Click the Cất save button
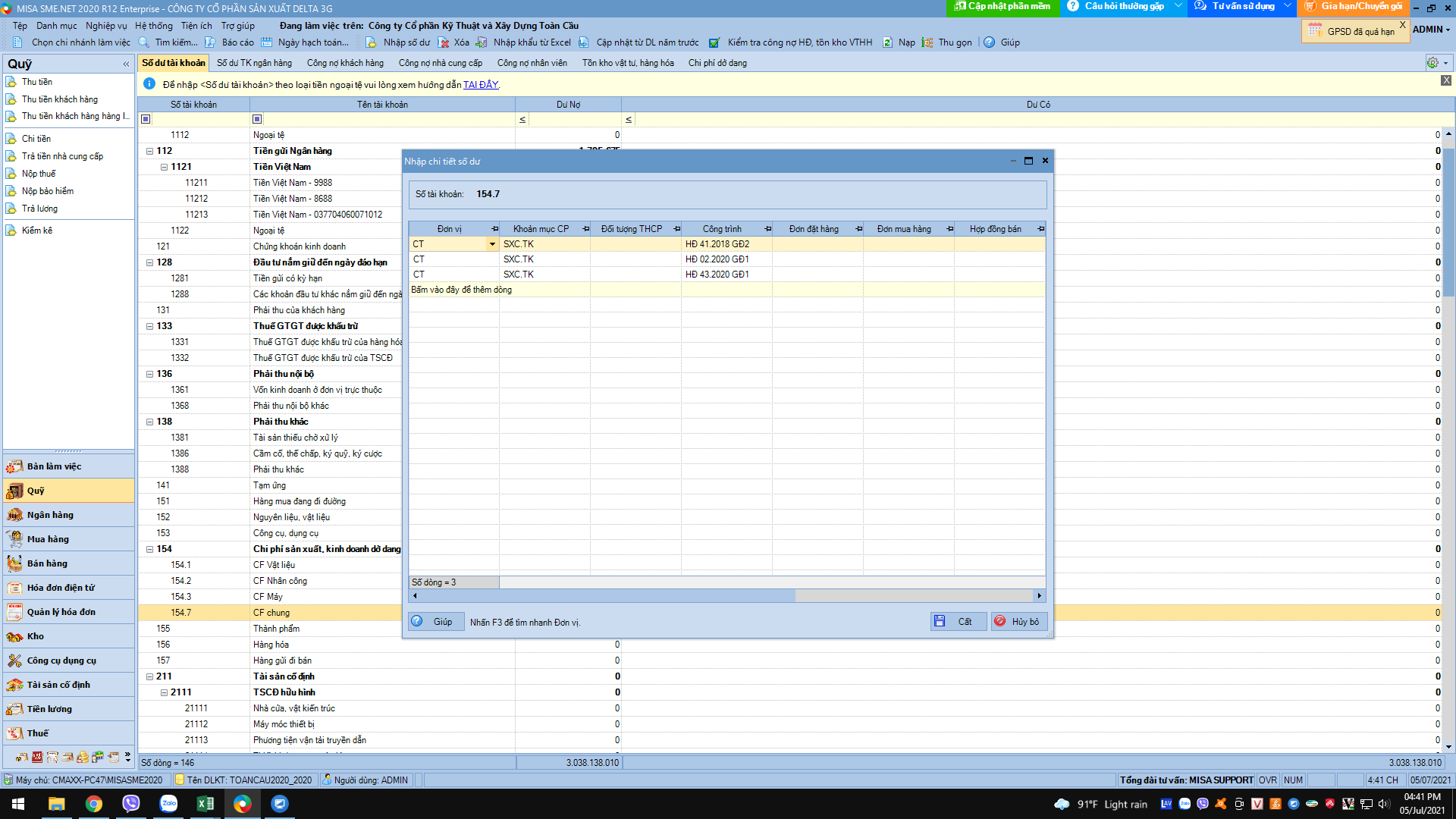The width and height of the screenshot is (1456, 819). pyautogui.click(x=958, y=622)
